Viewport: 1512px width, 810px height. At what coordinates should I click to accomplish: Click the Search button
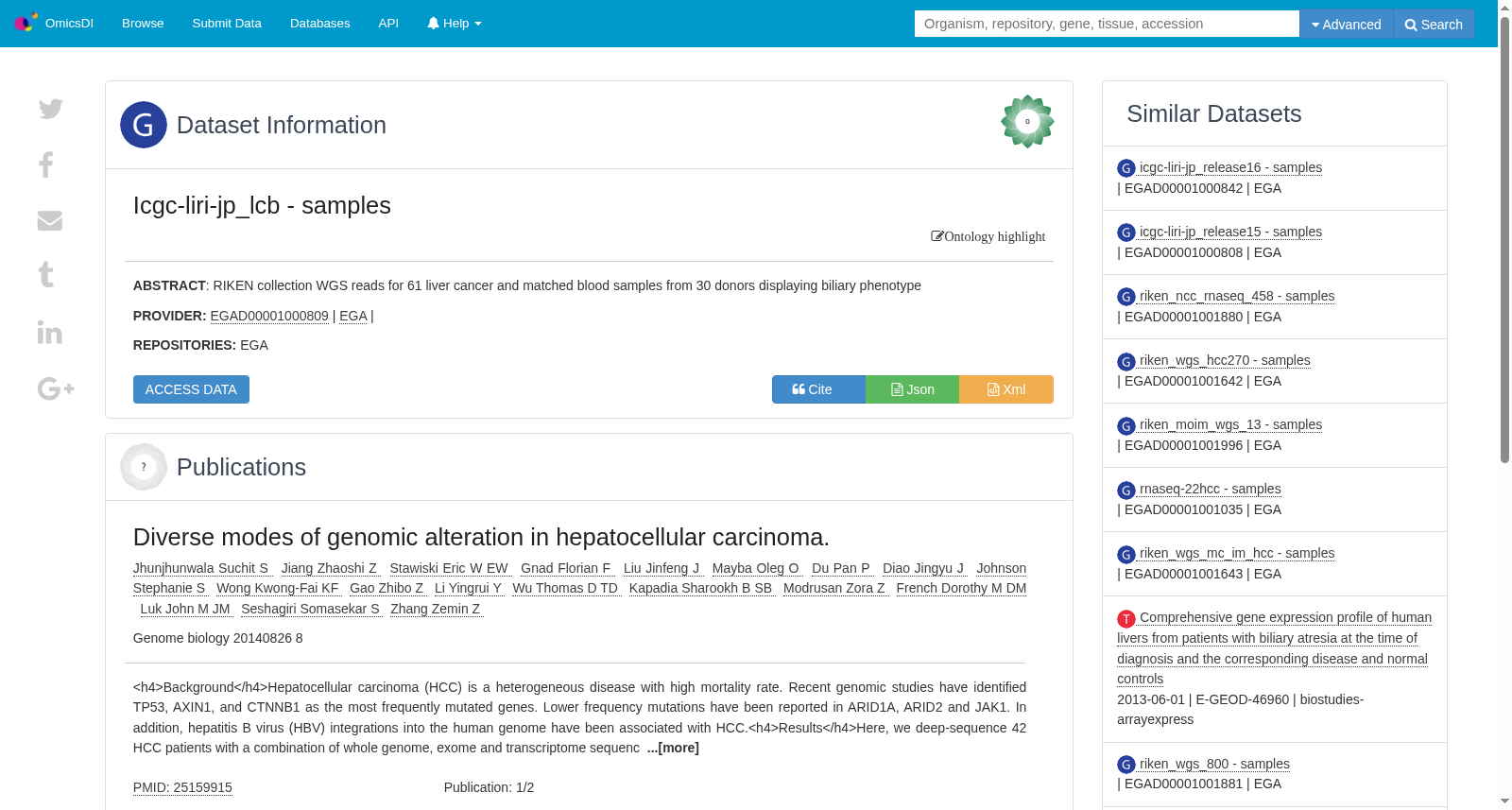click(x=1434, y=24)
